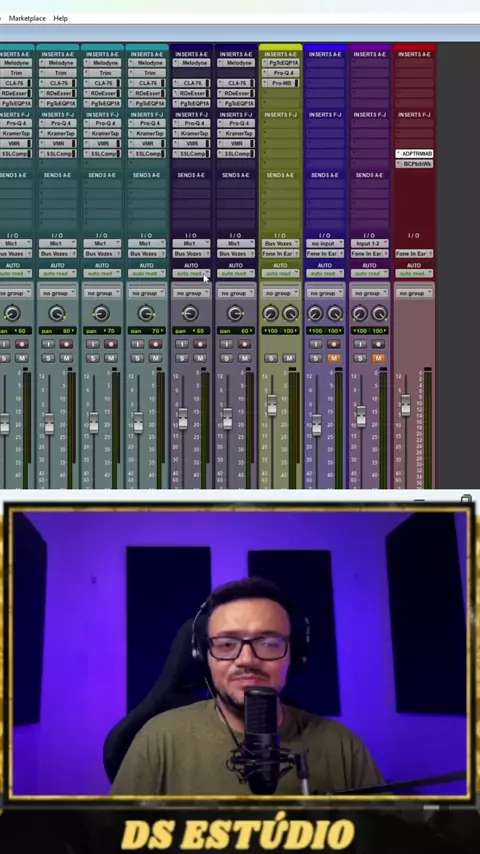Open the BCPtchWk plugin insert

point(415,164)
